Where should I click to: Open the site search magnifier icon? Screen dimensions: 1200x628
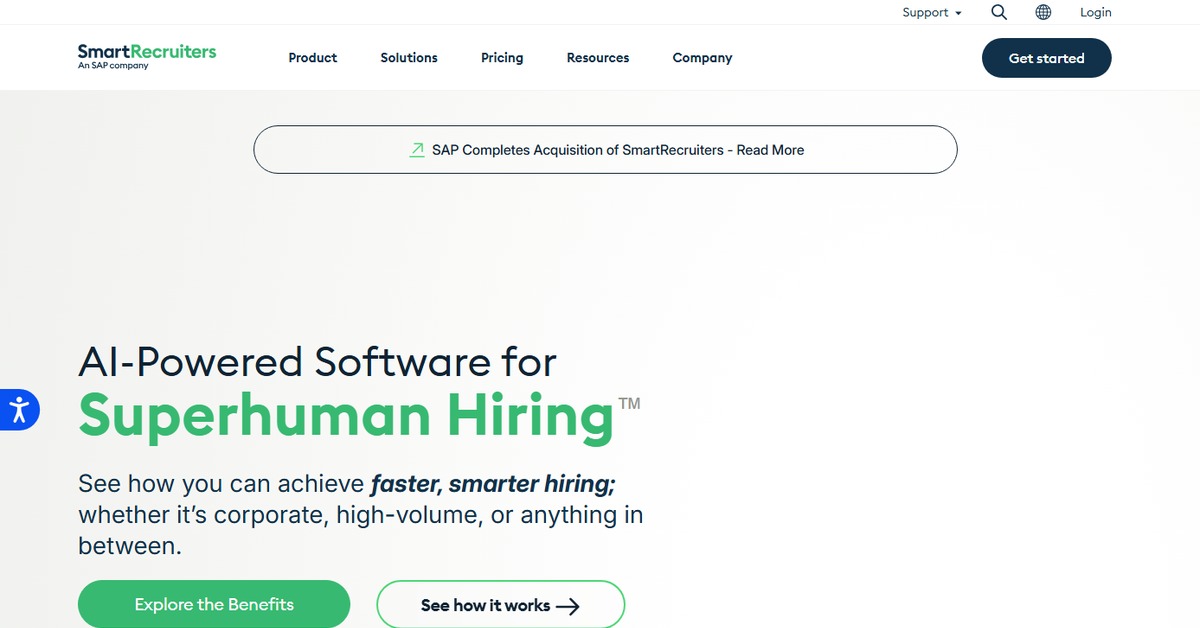coord(999,12)
